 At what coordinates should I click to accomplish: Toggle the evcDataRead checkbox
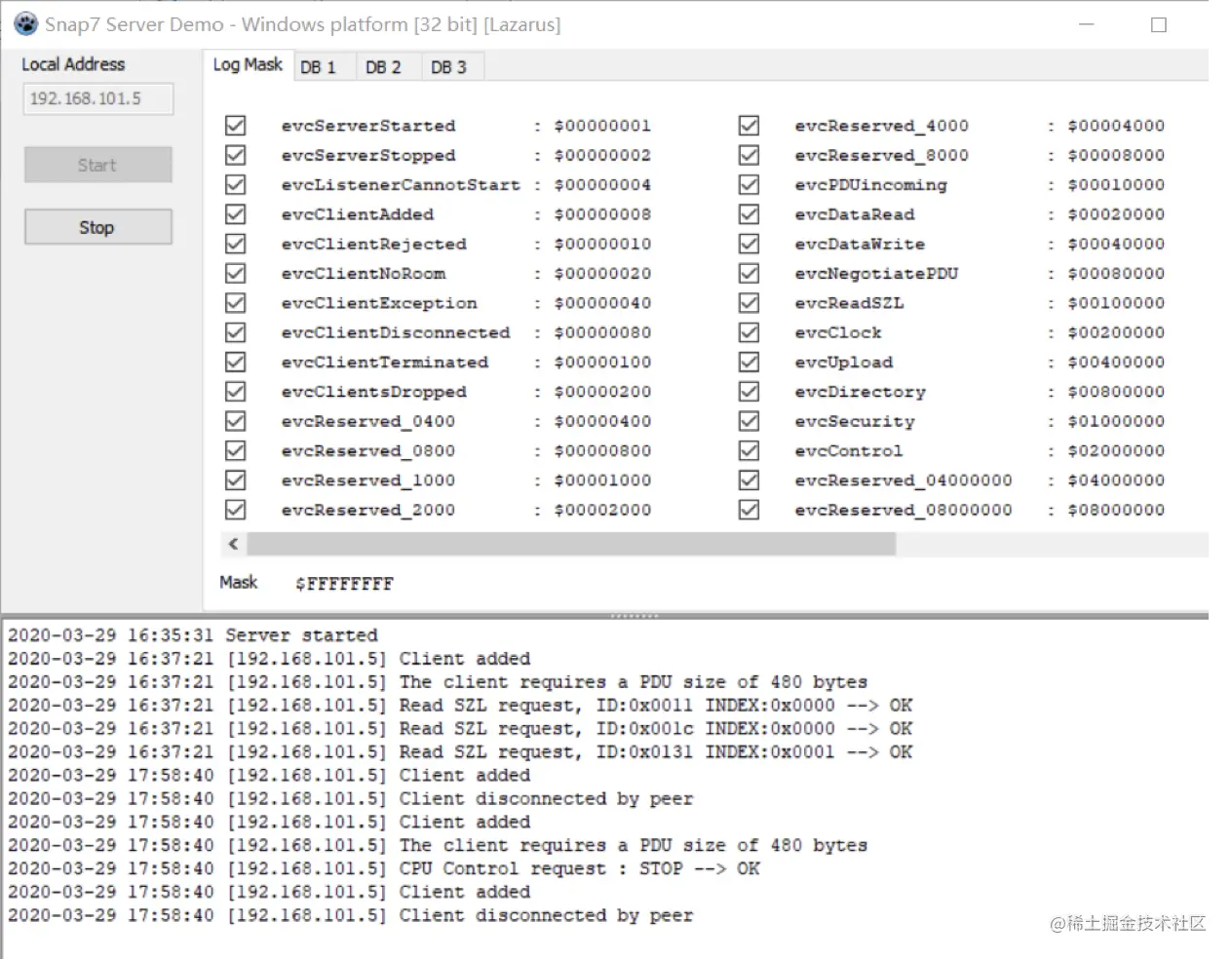(749, 214)
